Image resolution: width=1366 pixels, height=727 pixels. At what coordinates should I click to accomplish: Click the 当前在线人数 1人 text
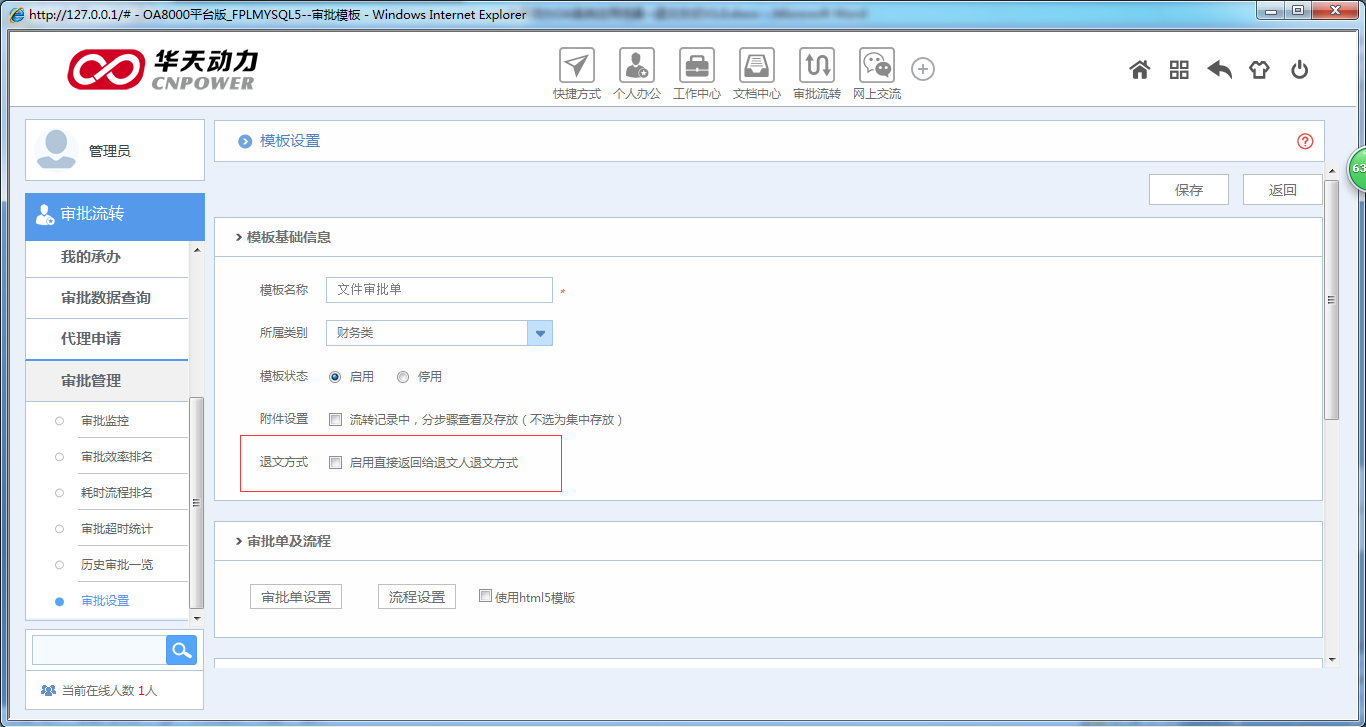pyautogui.click(x=109, y=690)
